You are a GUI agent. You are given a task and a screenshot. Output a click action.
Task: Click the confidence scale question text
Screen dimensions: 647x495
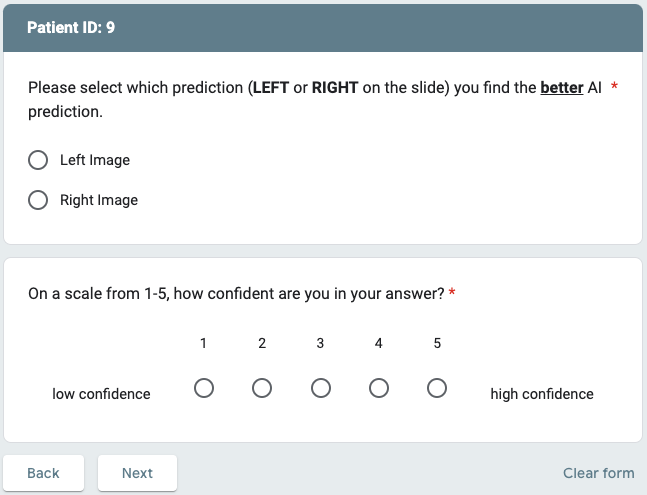[x=237, y=293]
